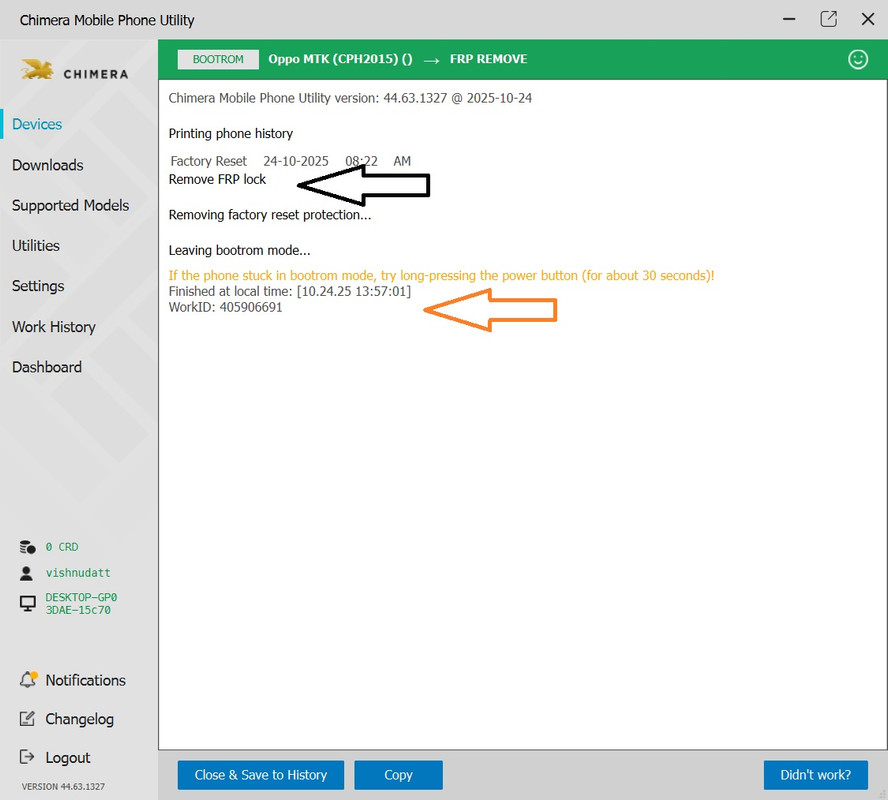Image resolution: width=888 pixels, height=800 pixels.
Task: Click the Leaving bootrom mode... line
Action: tap(240, 250)
